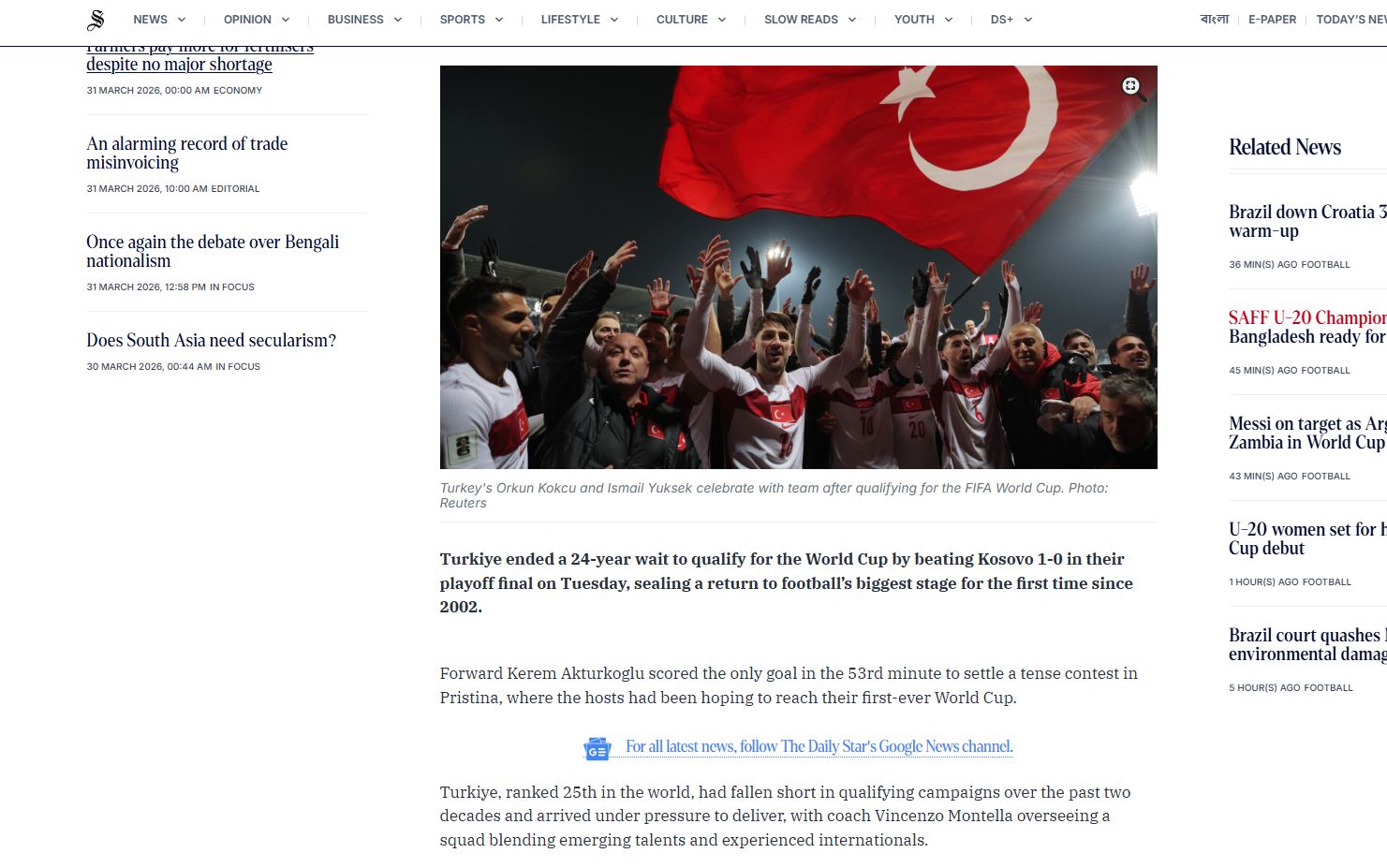Switch to the Bangla edition
This screenshot has width=1387, height=868.
(1215, 19)
